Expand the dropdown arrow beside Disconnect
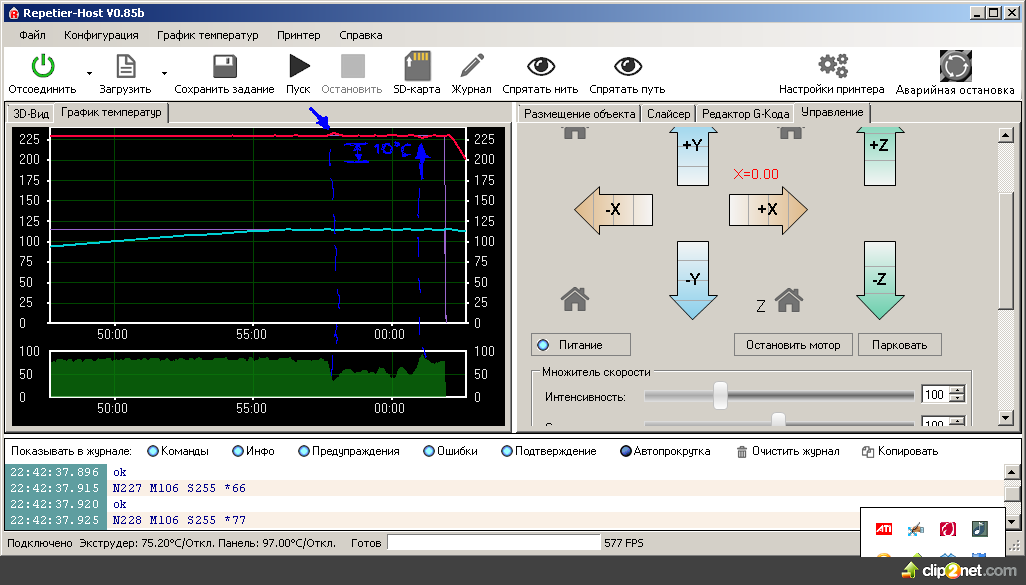 coord(89,73)
